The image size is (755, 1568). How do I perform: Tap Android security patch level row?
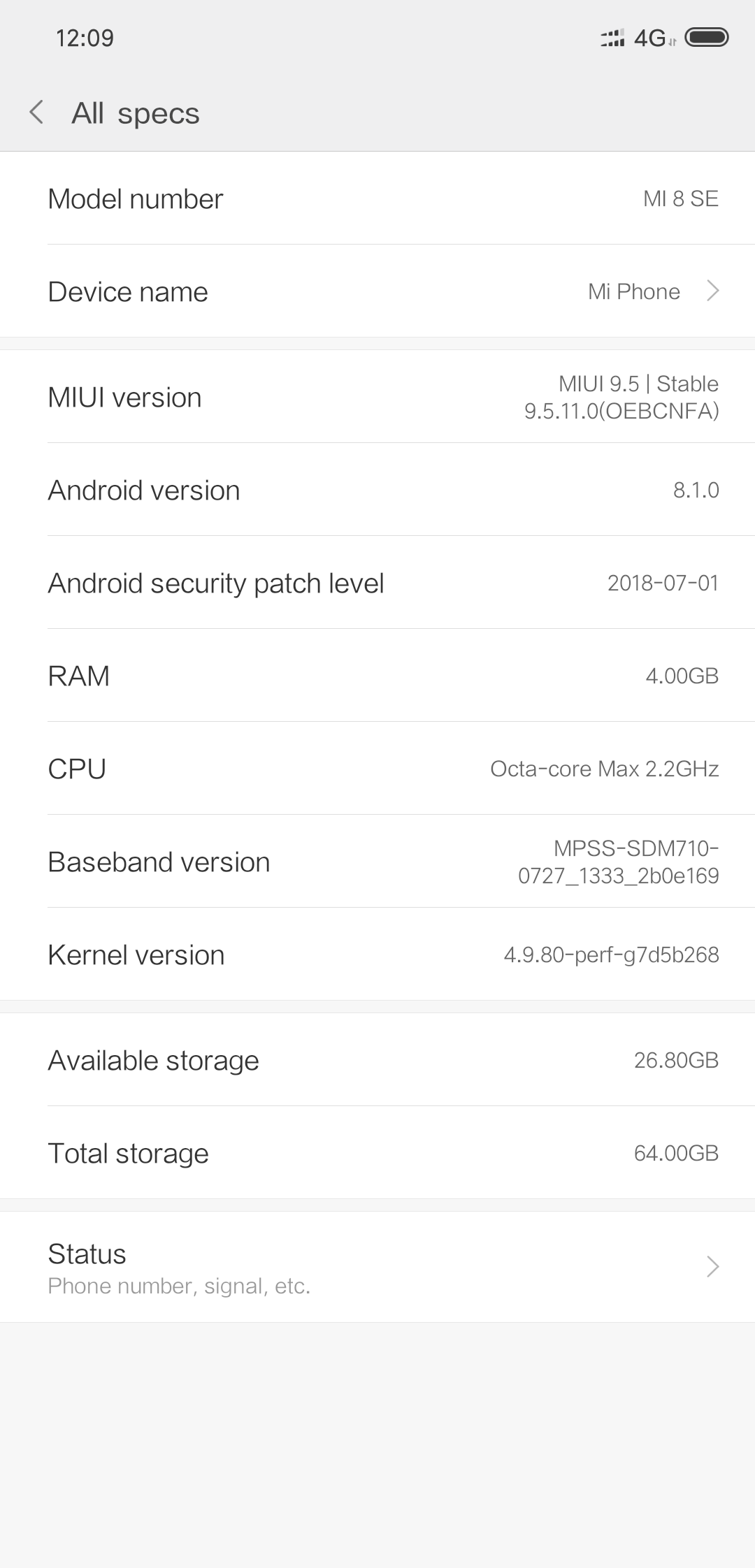coord(377,583)
